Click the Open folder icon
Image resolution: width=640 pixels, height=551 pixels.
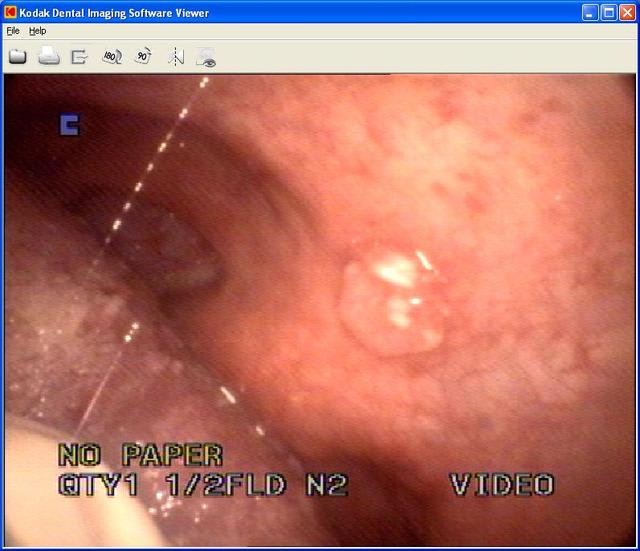(x=17, y=57)
